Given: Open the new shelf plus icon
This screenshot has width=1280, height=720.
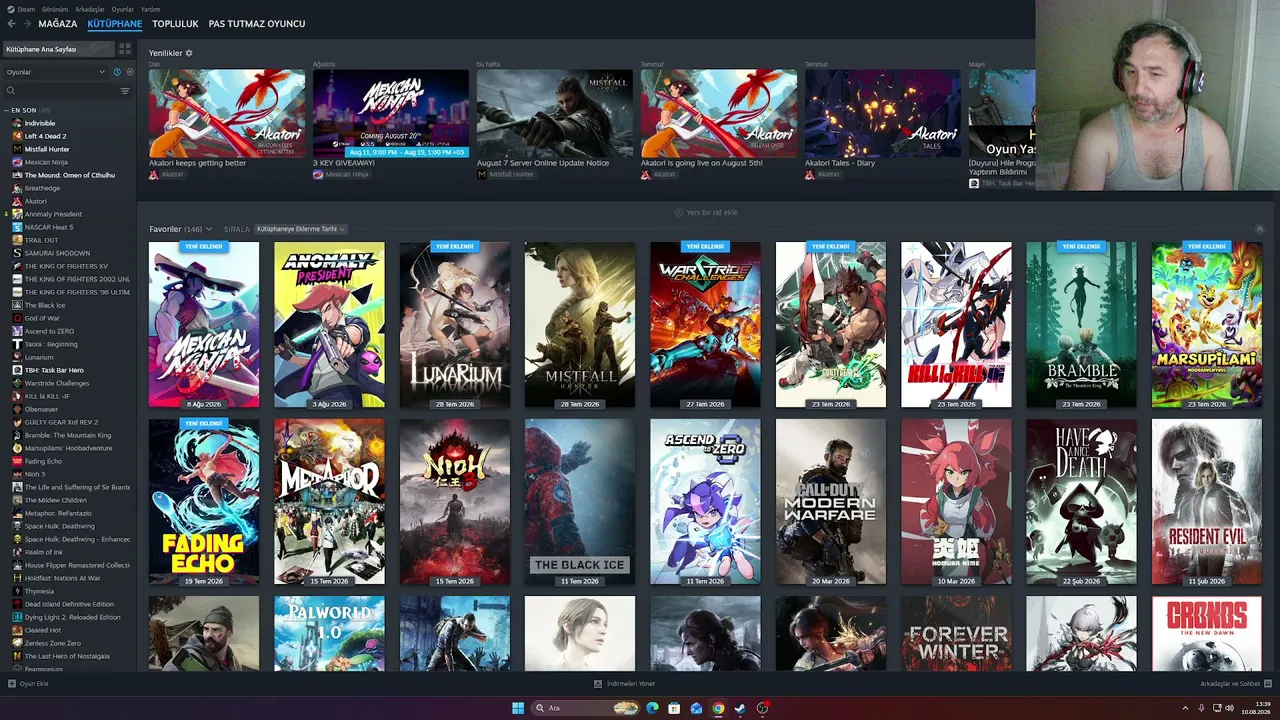Looking at the screenshot, I should pos(679,213).
